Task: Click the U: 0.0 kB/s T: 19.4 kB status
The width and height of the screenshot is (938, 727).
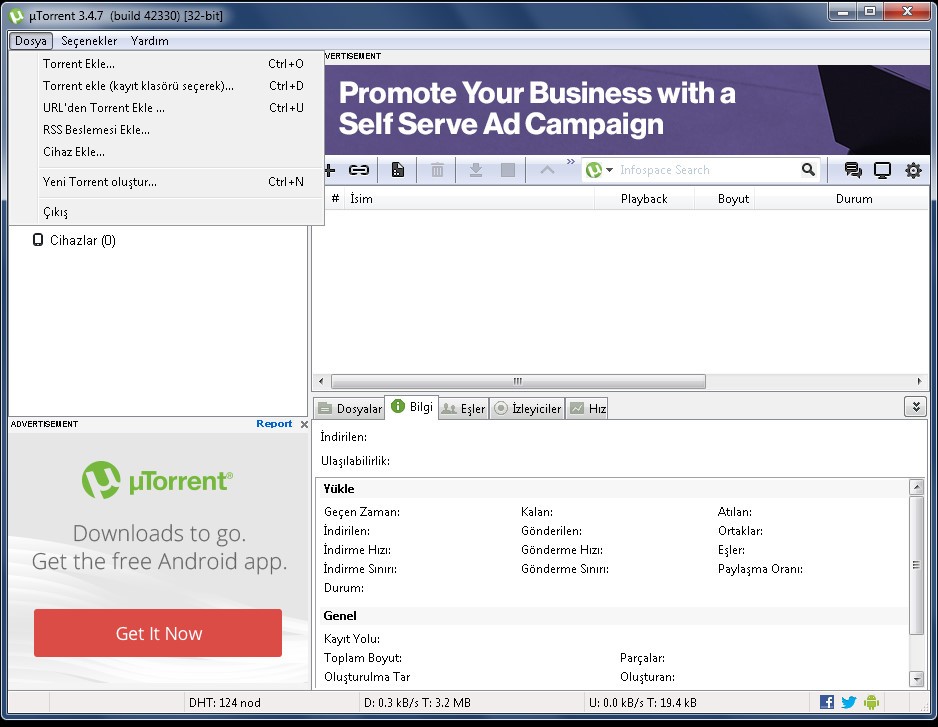Action: pyautogui.click(x=643, y=703)
